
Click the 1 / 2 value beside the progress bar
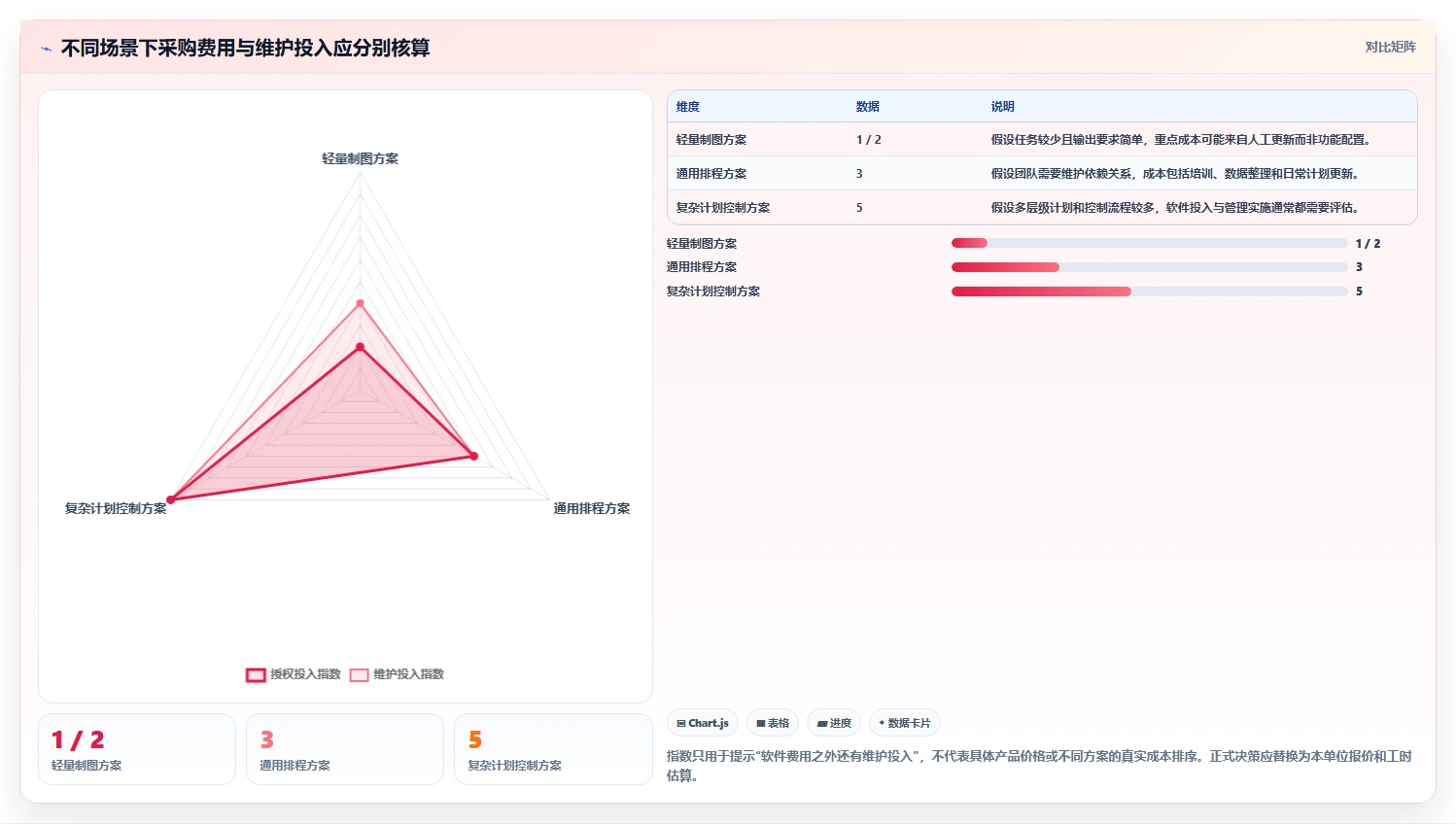[1368, 244]
